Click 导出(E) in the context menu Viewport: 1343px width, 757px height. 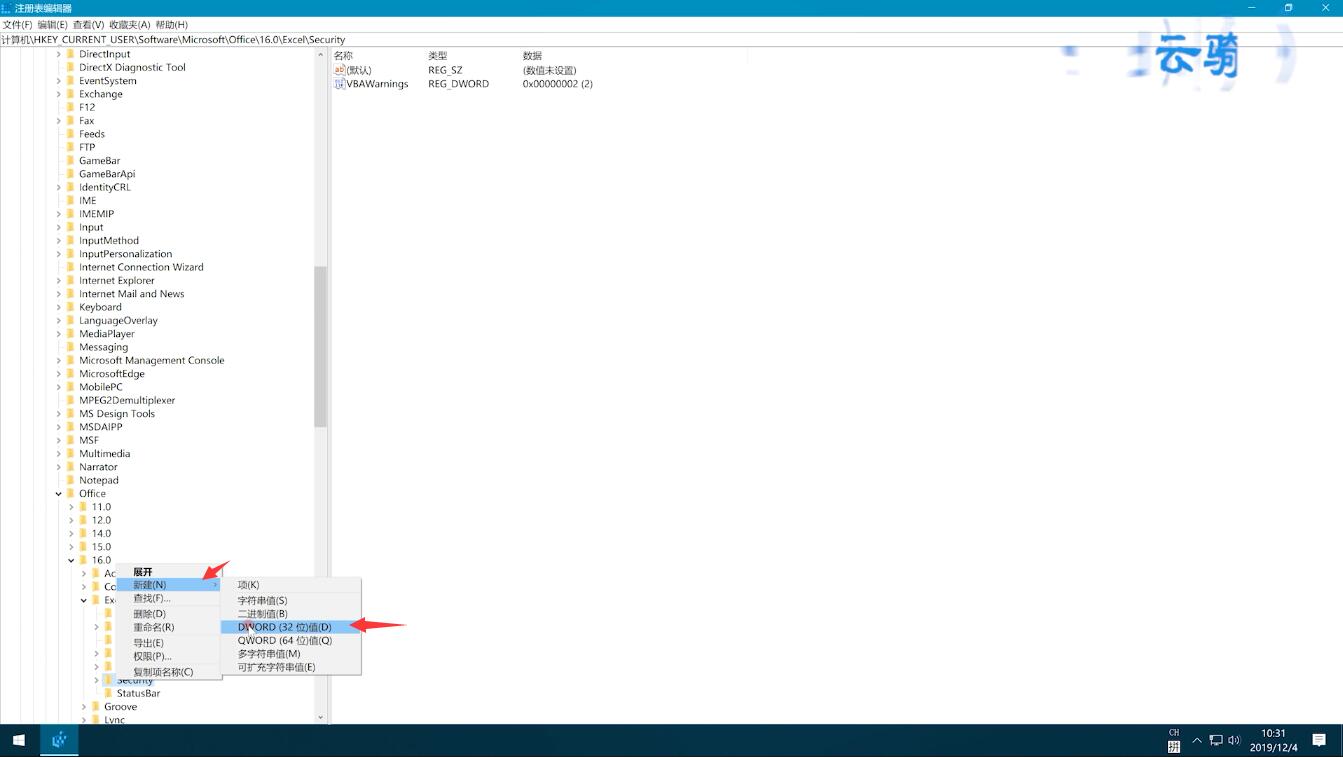168,642
